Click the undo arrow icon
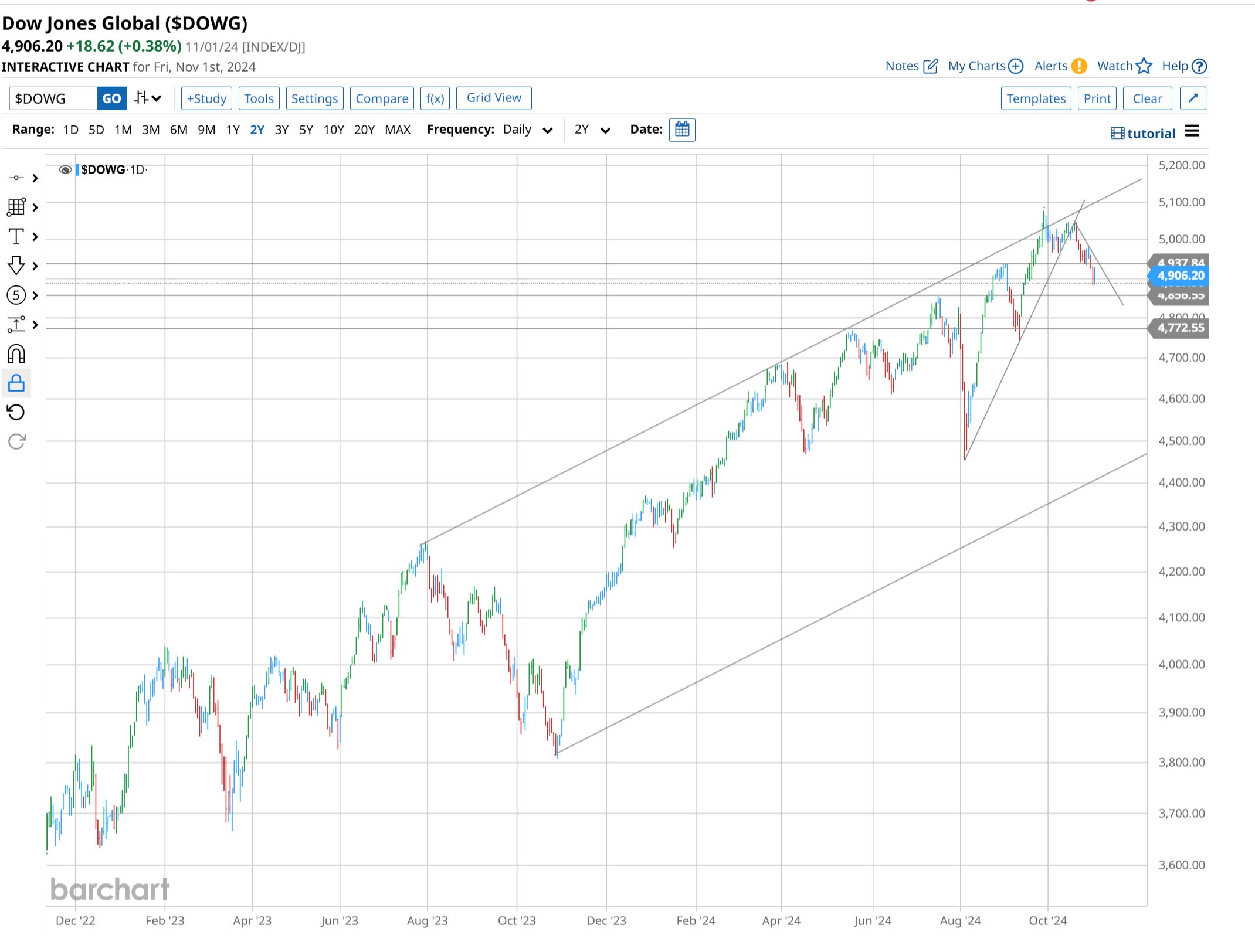This screenshot has width=1255, height=952. coord(16,413)
